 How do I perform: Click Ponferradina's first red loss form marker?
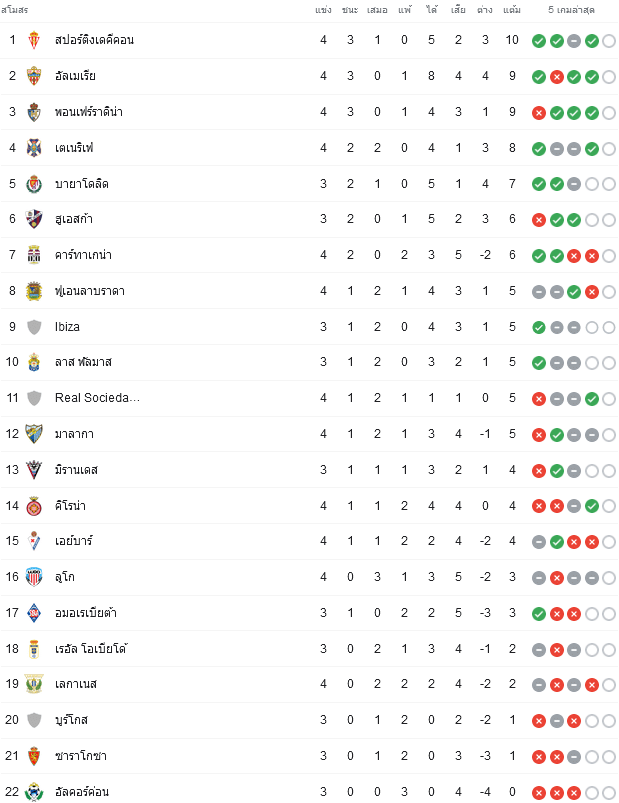[539, 113]
